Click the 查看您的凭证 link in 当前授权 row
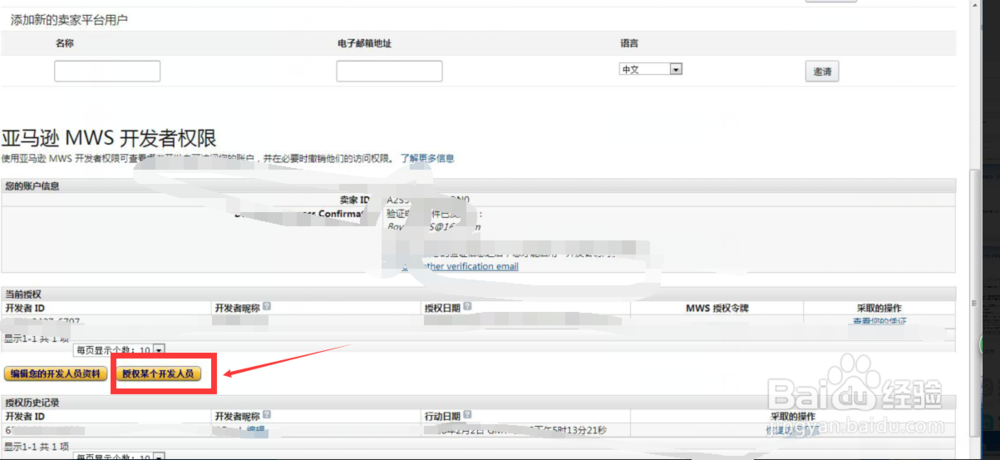1000x460 pixels. [879, 321]
